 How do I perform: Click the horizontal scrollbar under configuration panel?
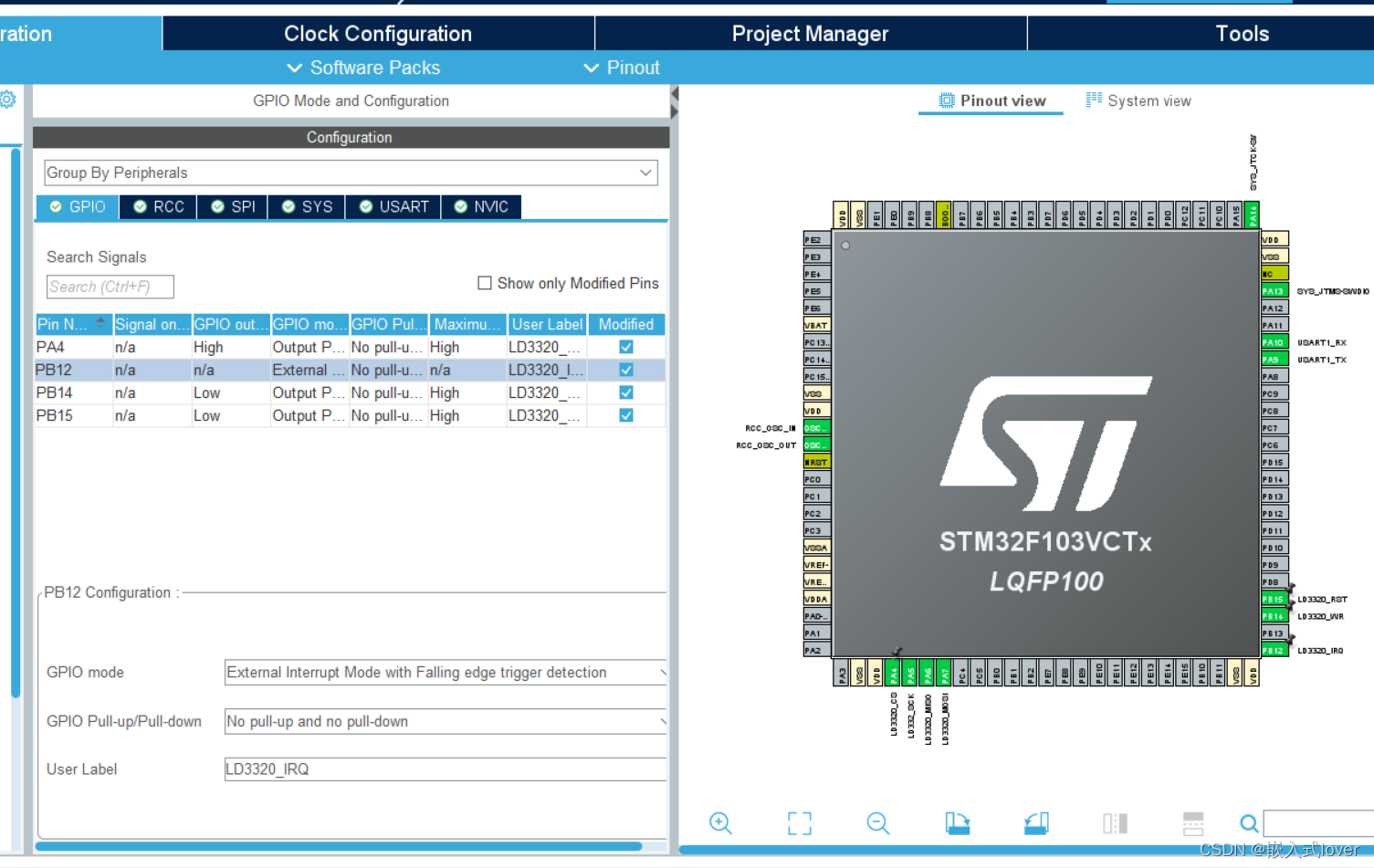coord(338,846)
